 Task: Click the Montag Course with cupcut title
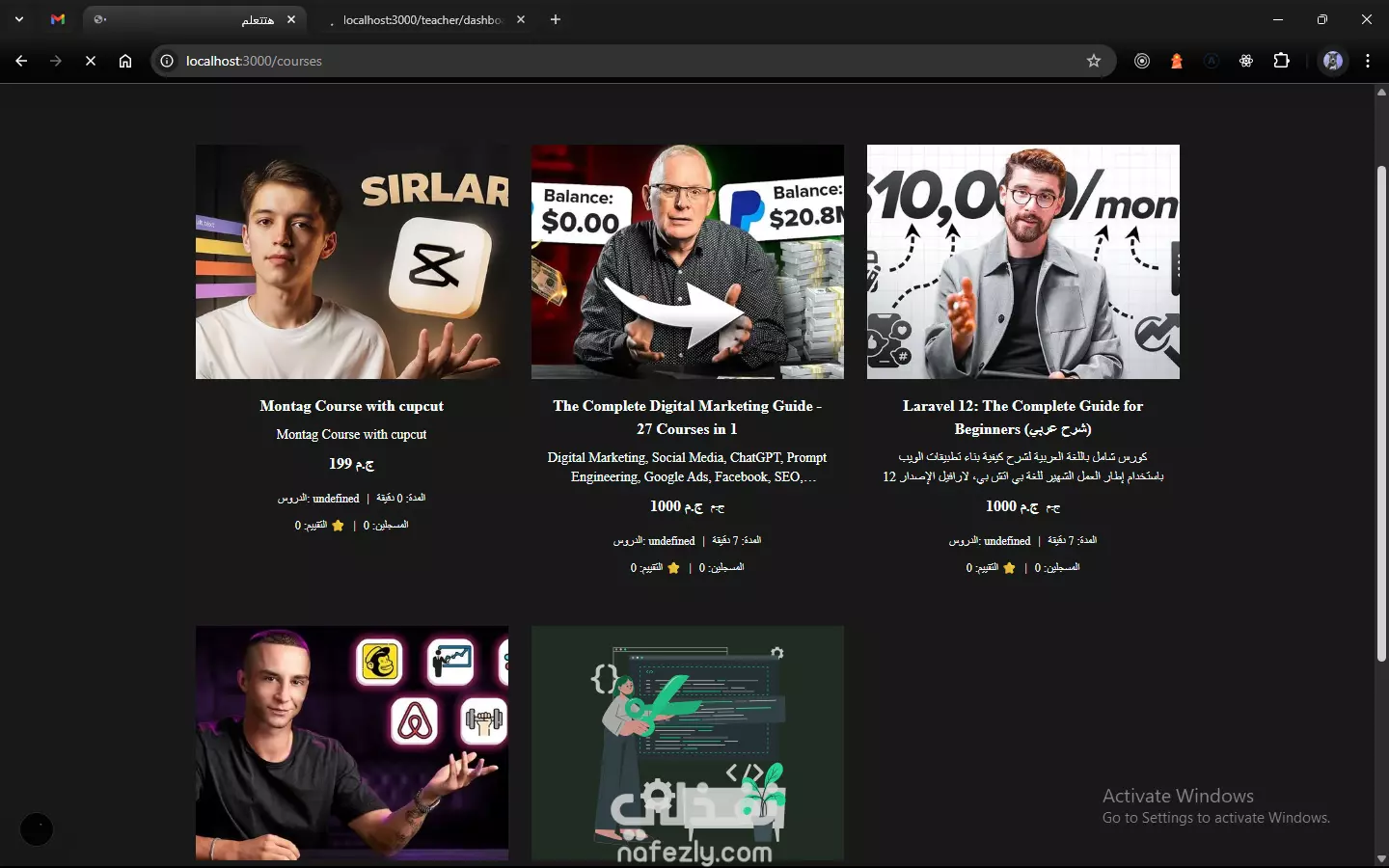click(x=352, y=406)
